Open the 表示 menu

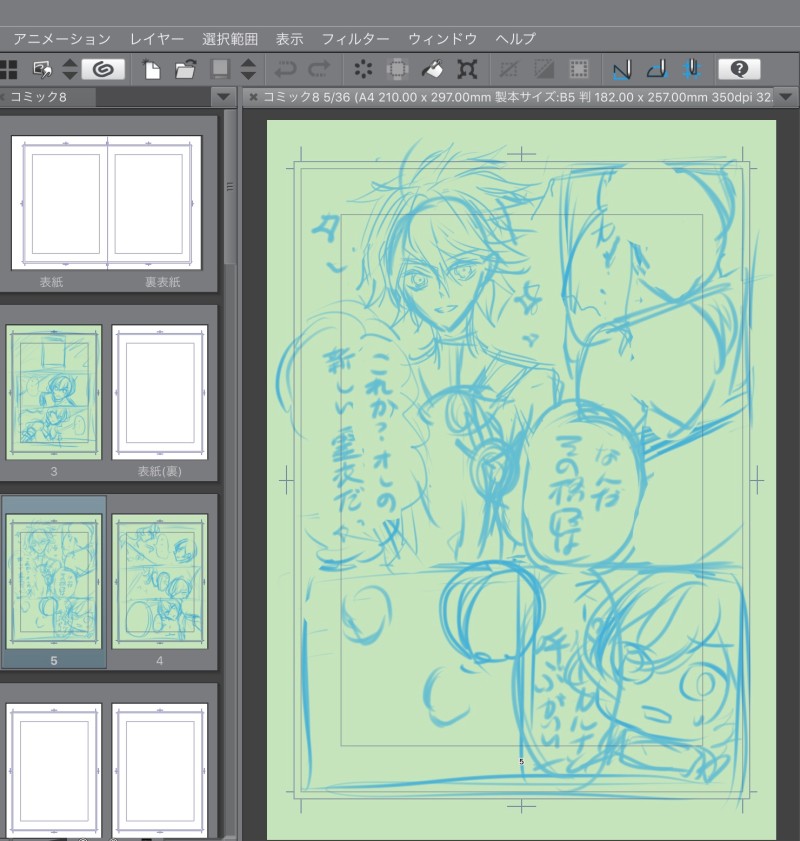[x=290, y=39]
